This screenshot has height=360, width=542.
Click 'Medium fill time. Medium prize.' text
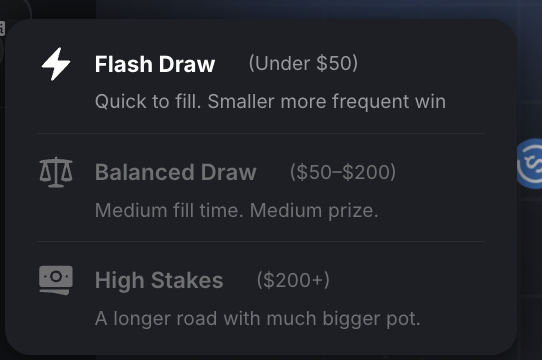point(236,210)
